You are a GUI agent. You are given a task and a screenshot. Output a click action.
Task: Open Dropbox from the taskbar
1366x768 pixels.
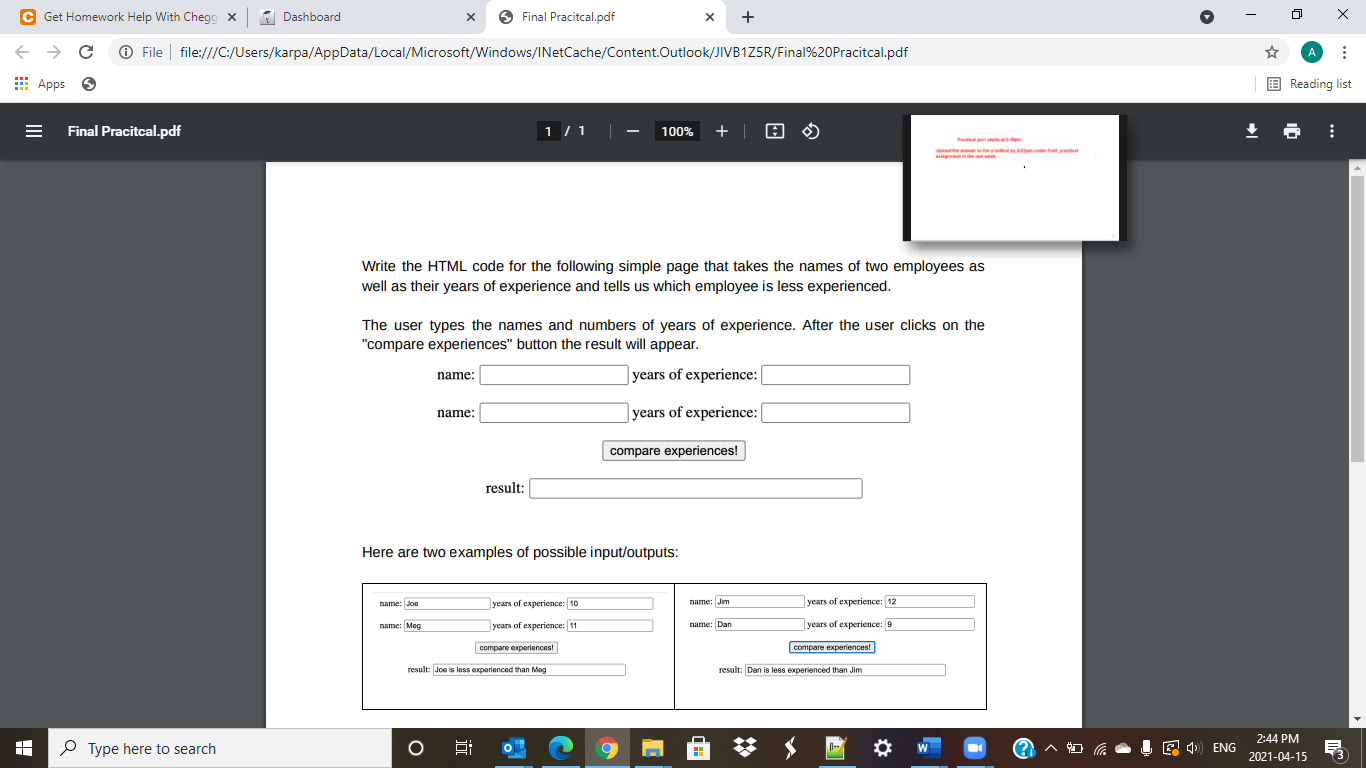click(745, 748)
